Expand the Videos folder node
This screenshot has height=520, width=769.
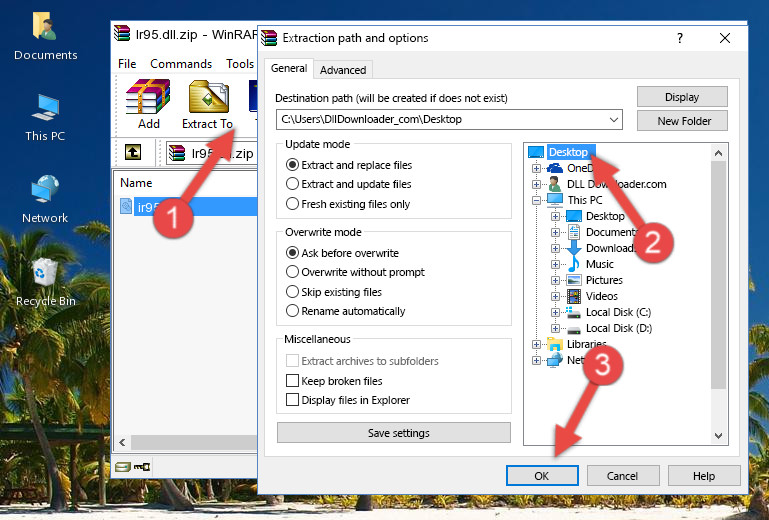[x=555, y=296]
